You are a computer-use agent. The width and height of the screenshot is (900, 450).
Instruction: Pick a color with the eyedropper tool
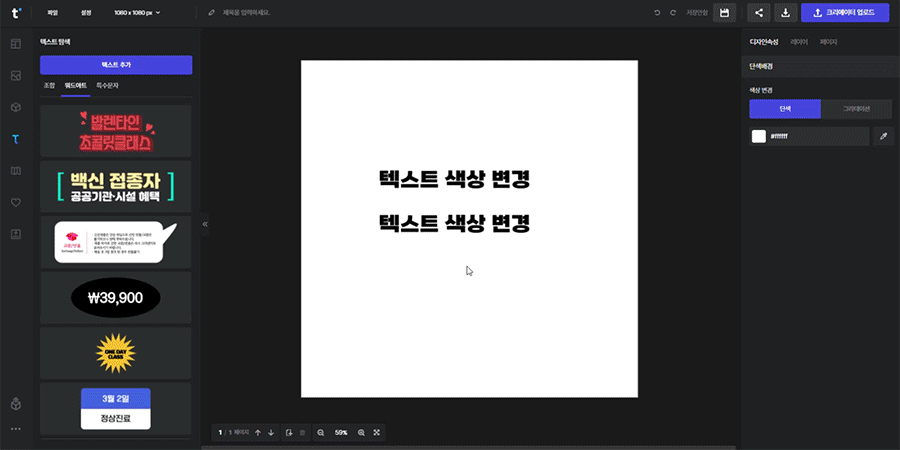[883, 136]
